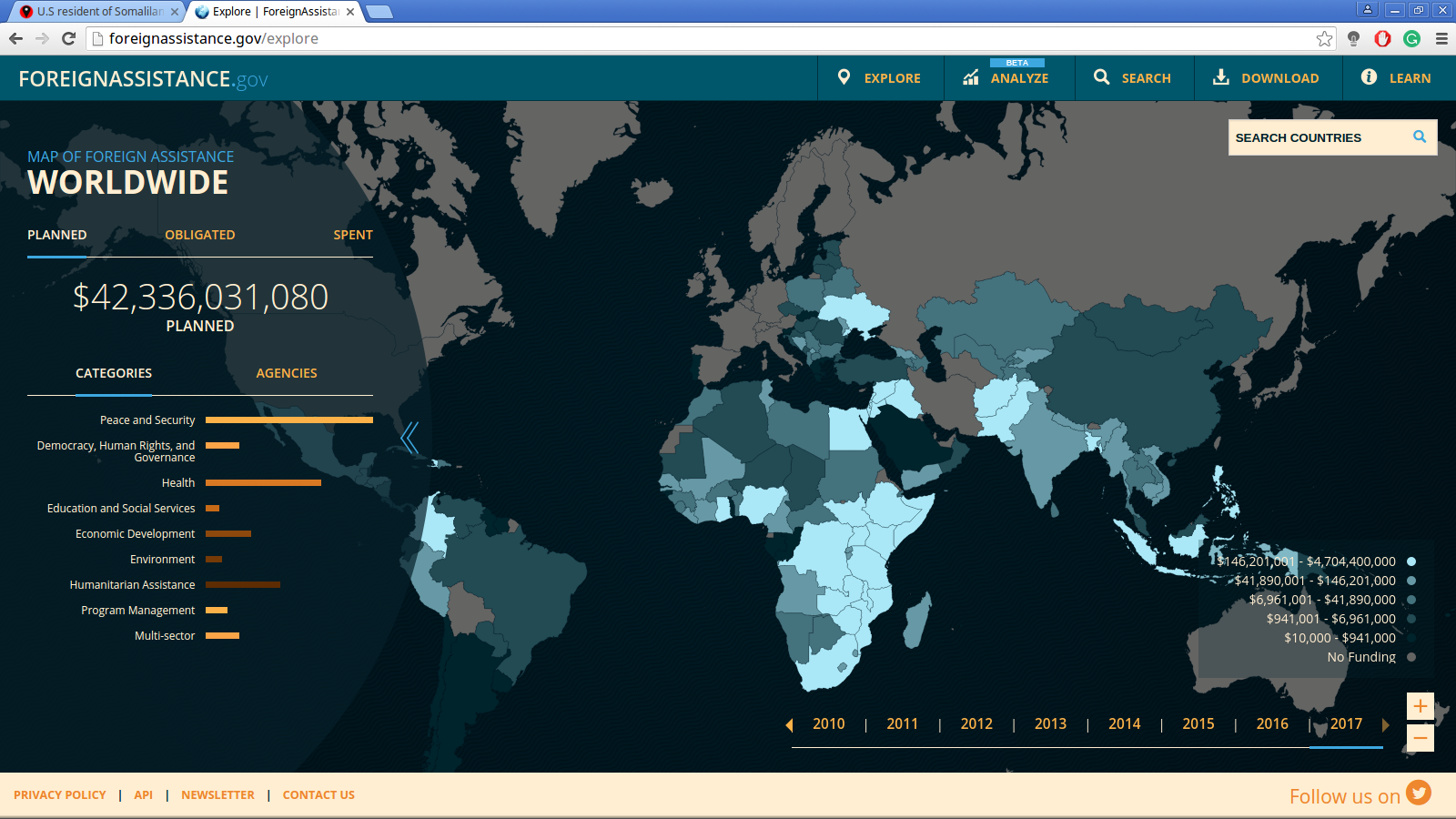The height and width of the screenshot is (819, 1456).
Task: Click the highest funding range legend dot
Action: tap(1411, 561)
